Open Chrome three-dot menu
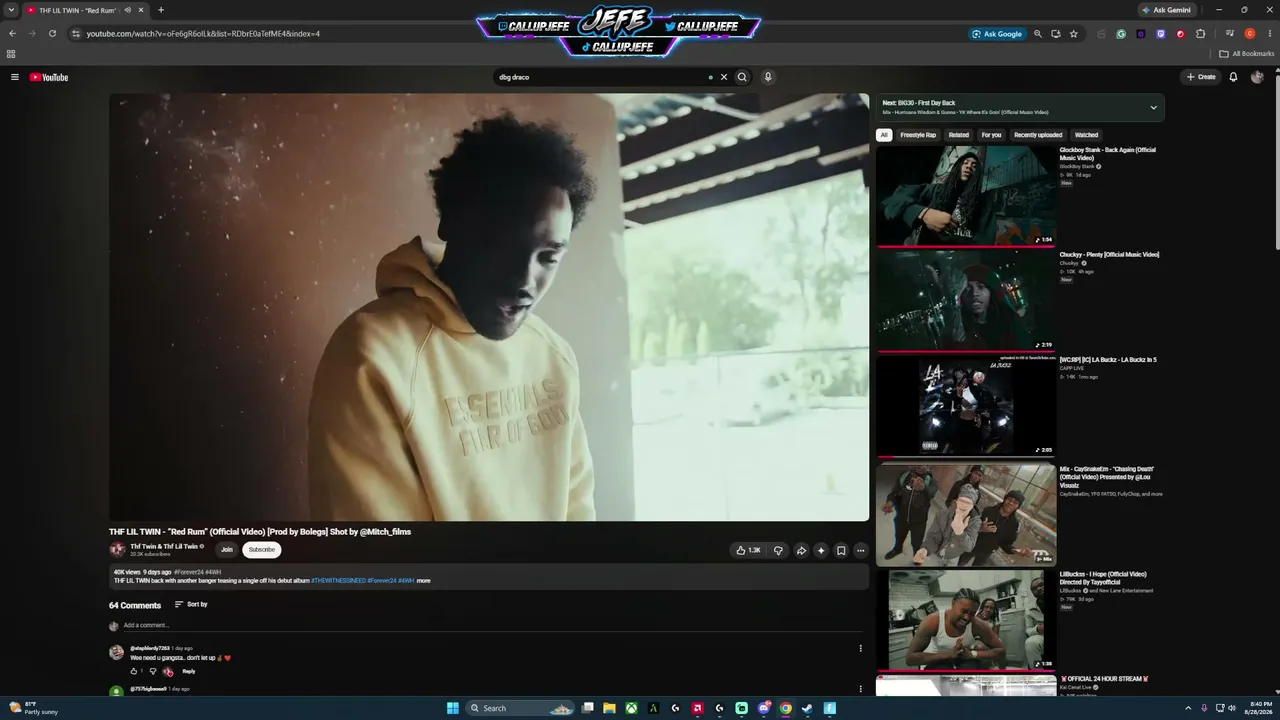The image size is (1280, 720). (1268, 33)
